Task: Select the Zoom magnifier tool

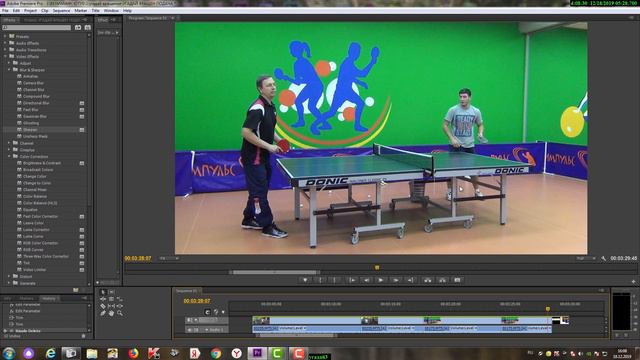Action: [x=120, y=313]
